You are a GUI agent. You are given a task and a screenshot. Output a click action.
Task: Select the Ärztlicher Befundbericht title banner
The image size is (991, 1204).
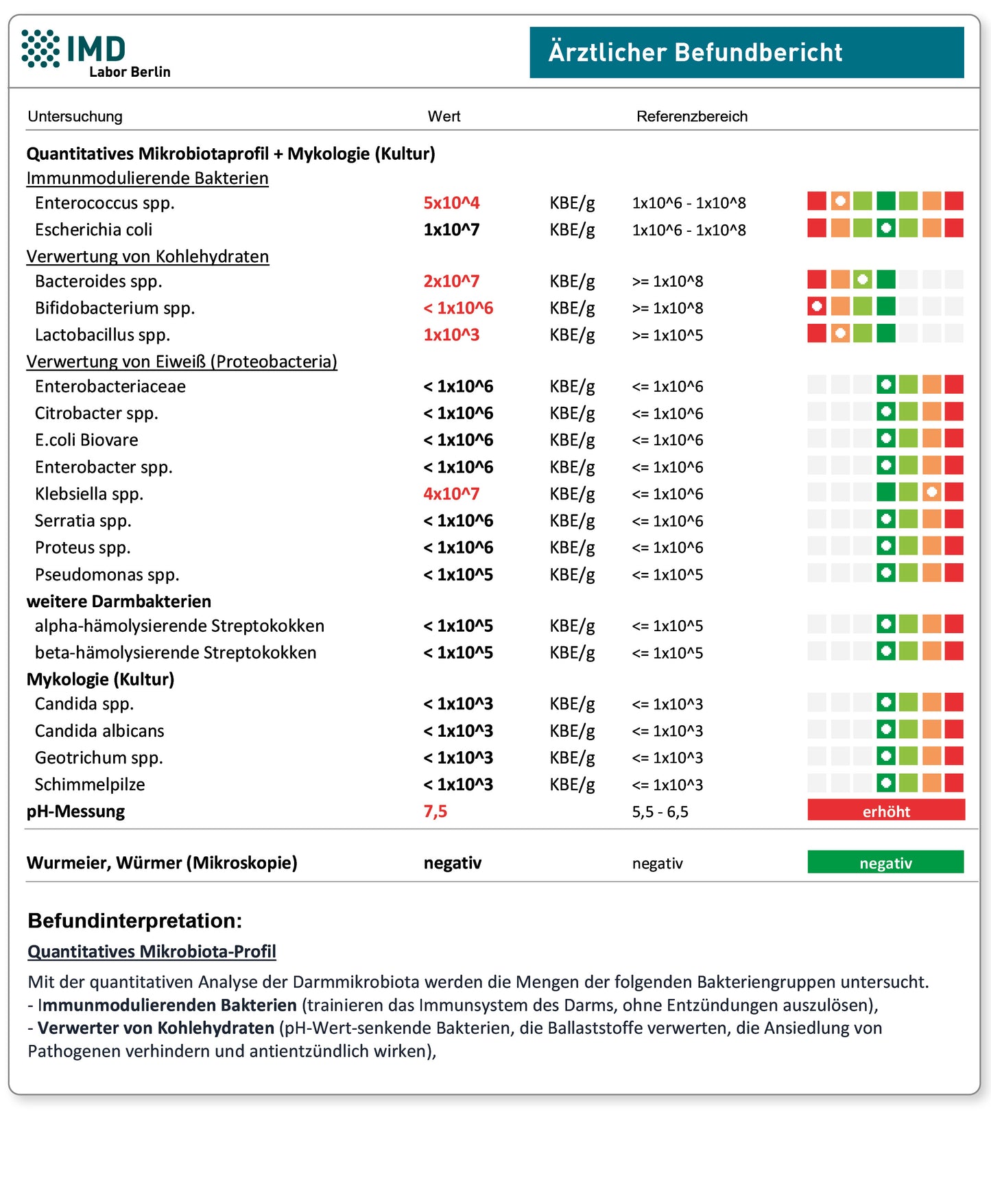(746, 53)
